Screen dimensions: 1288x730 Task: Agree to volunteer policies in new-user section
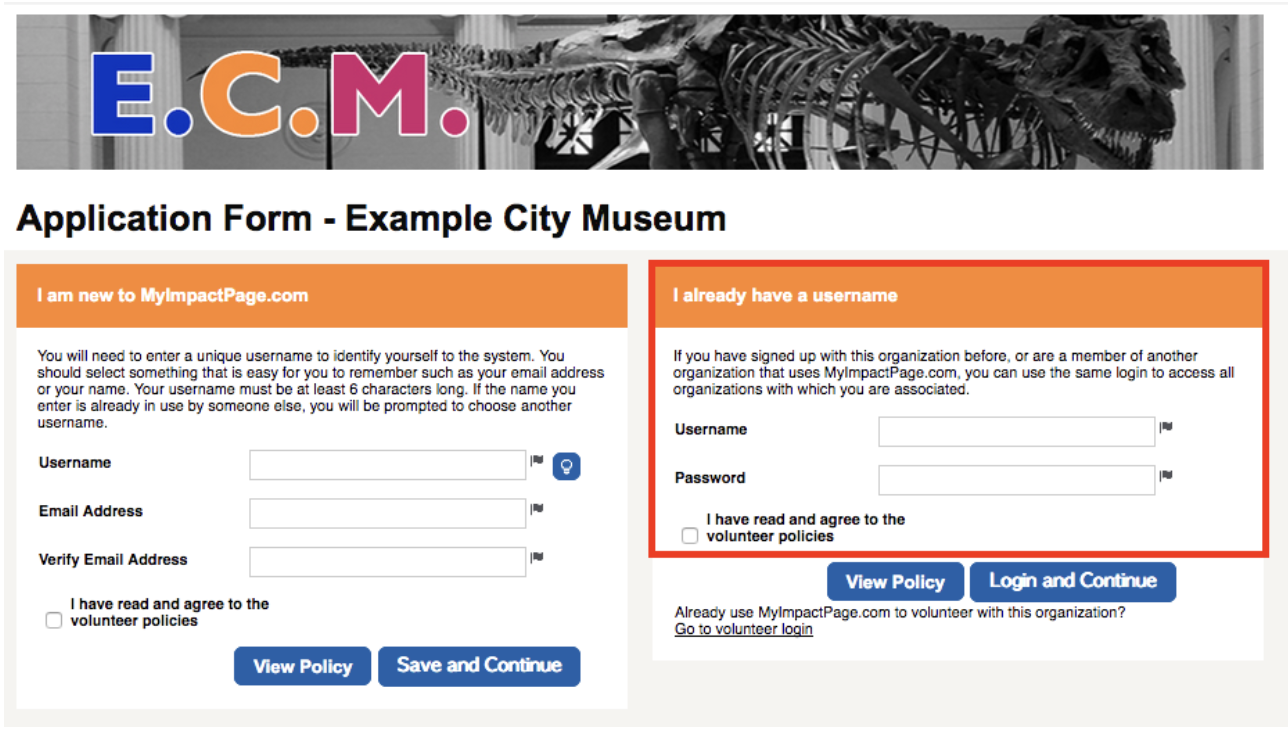click(54, 621)
